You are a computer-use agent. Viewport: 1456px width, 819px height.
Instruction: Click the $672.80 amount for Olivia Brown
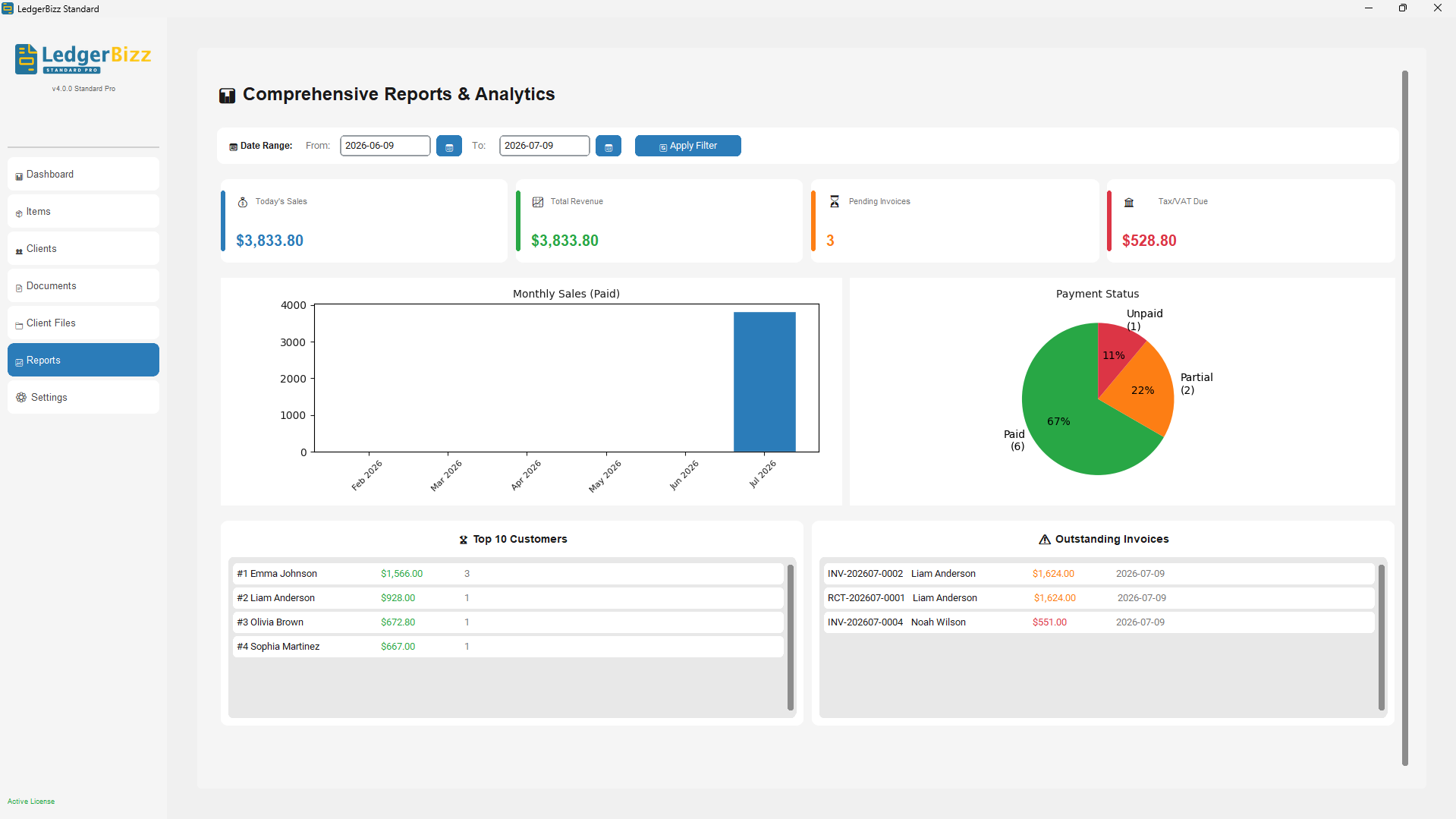point(398,622)
